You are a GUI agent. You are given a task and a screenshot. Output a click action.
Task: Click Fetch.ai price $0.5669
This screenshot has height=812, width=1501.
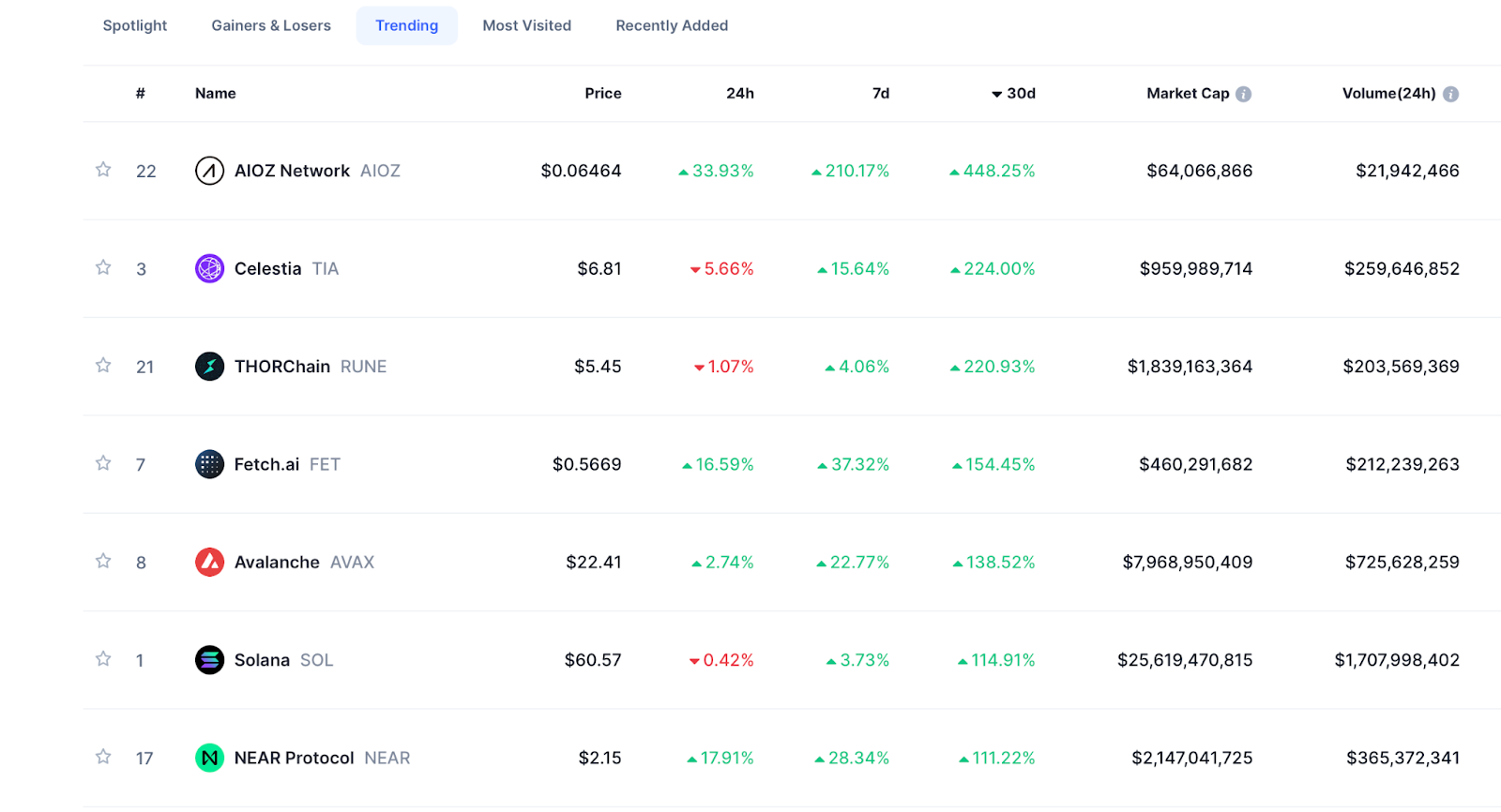[x=586, y=464]
